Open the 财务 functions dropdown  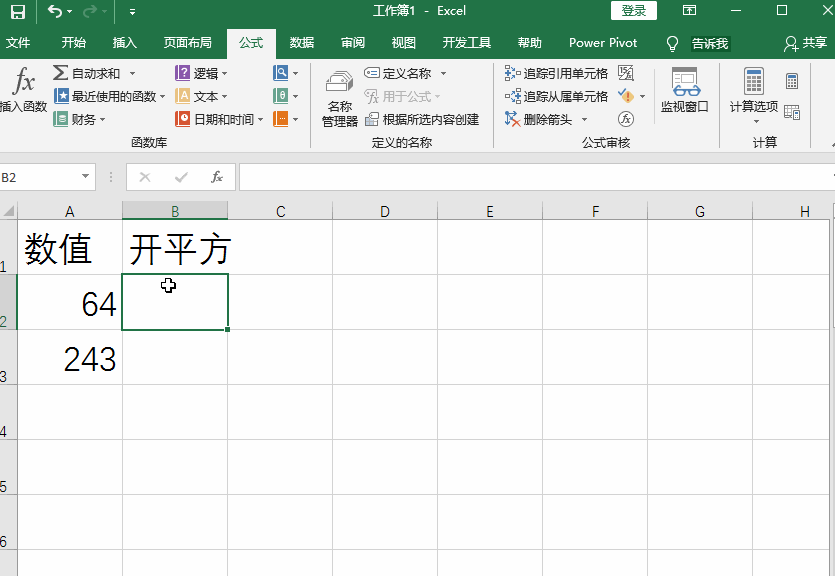click(79, 119)
